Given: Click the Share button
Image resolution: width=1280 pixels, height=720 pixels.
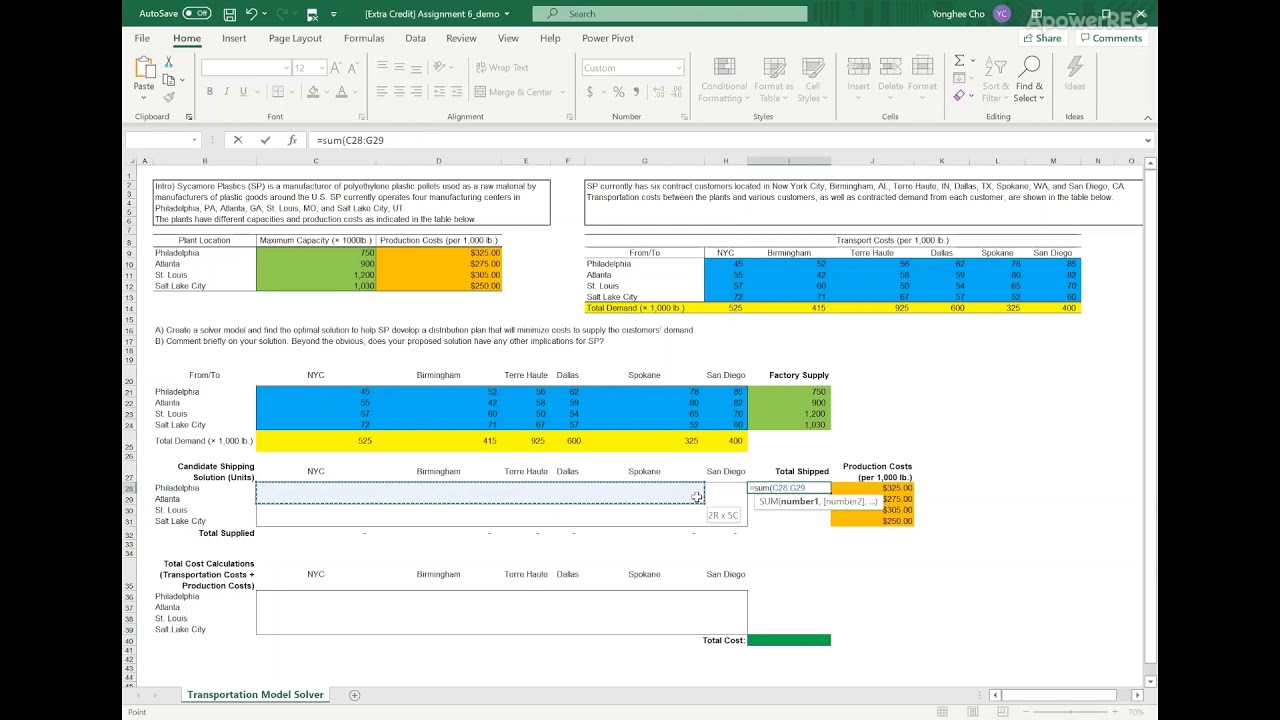Looking at the screenshot, I should pyautogui.click(x=1042, y=38).
